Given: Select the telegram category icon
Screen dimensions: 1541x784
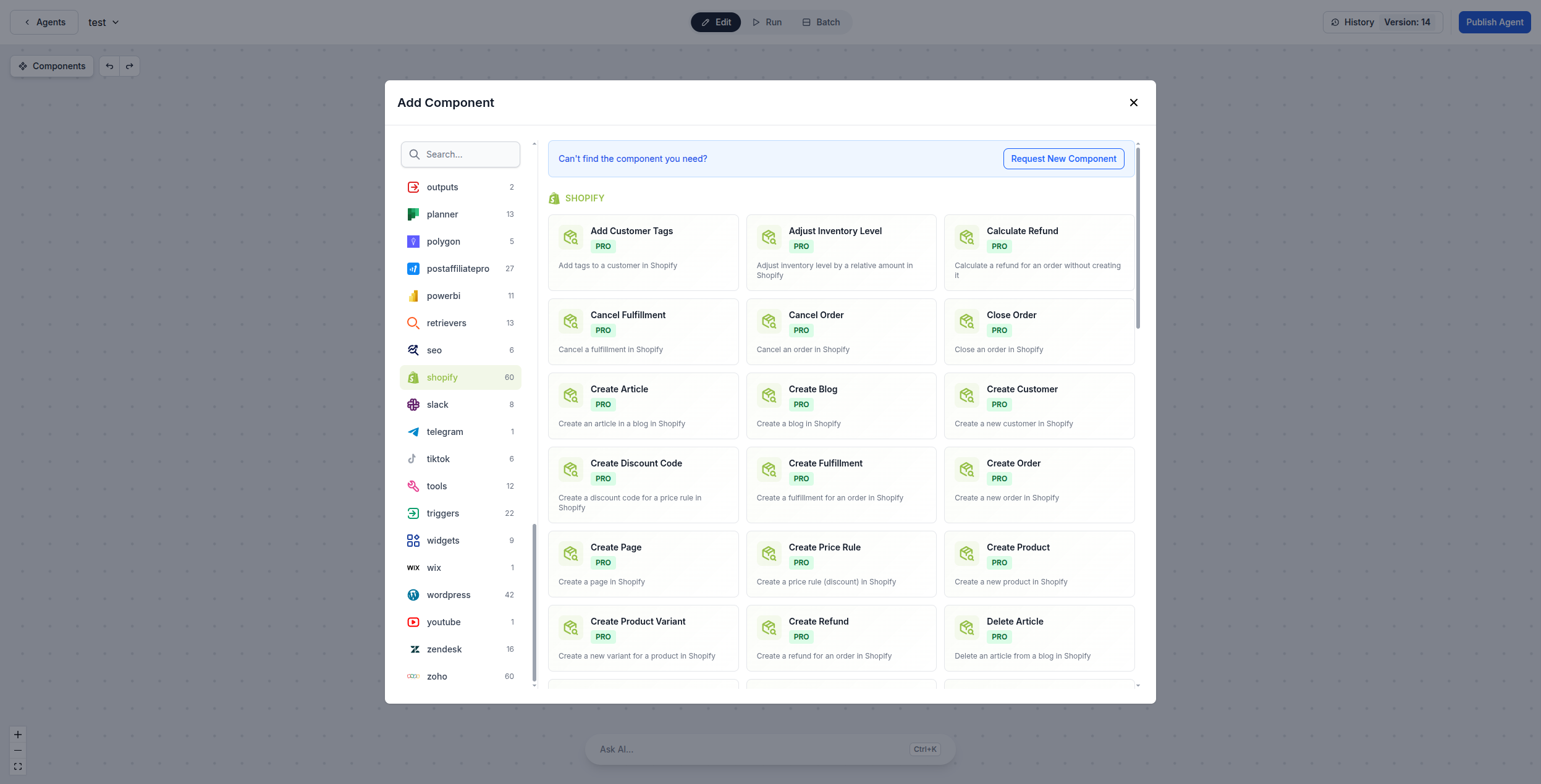Looking at the screenshot, I should tap(413, 431).
